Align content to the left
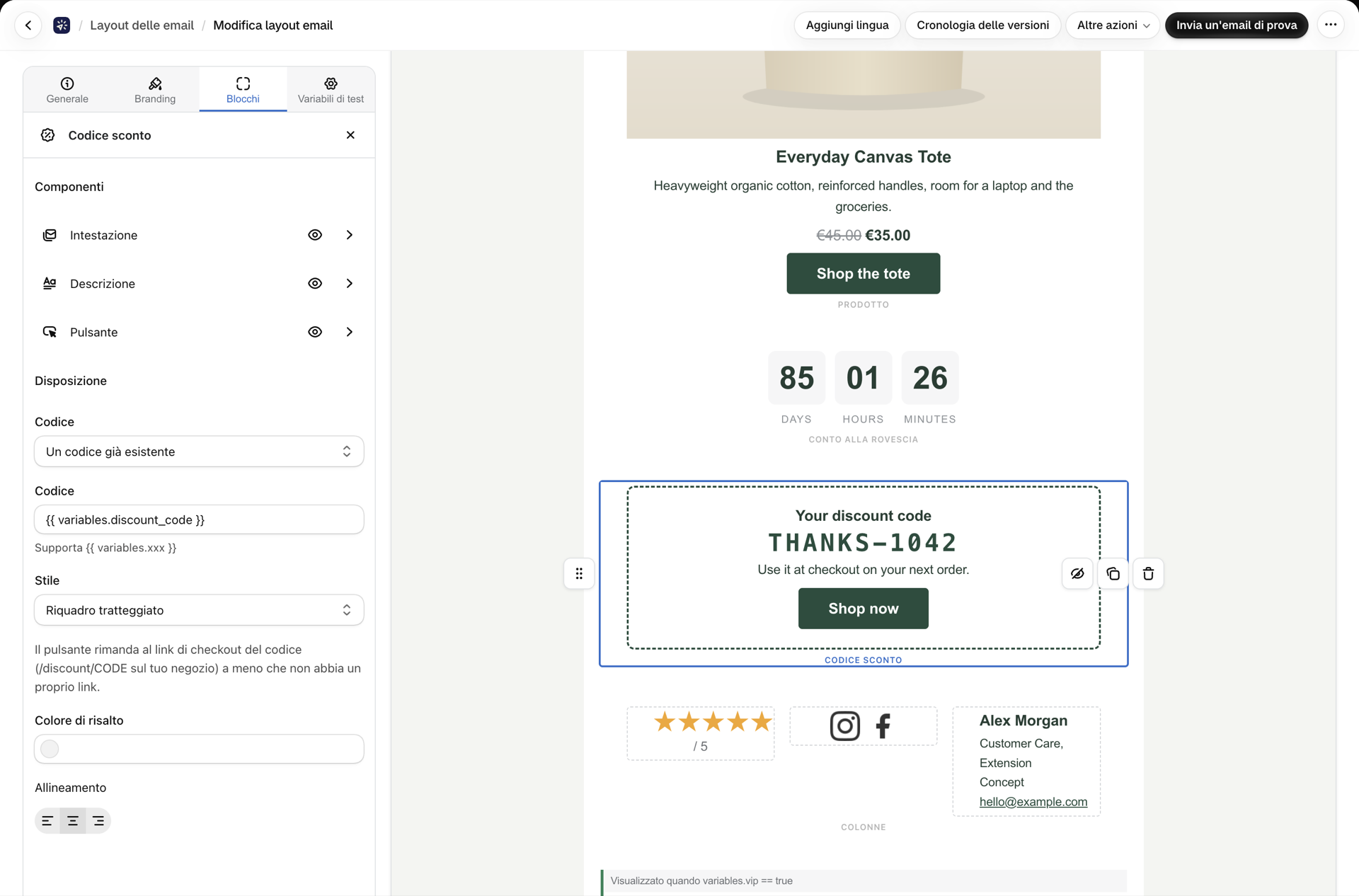 point(47,821)
